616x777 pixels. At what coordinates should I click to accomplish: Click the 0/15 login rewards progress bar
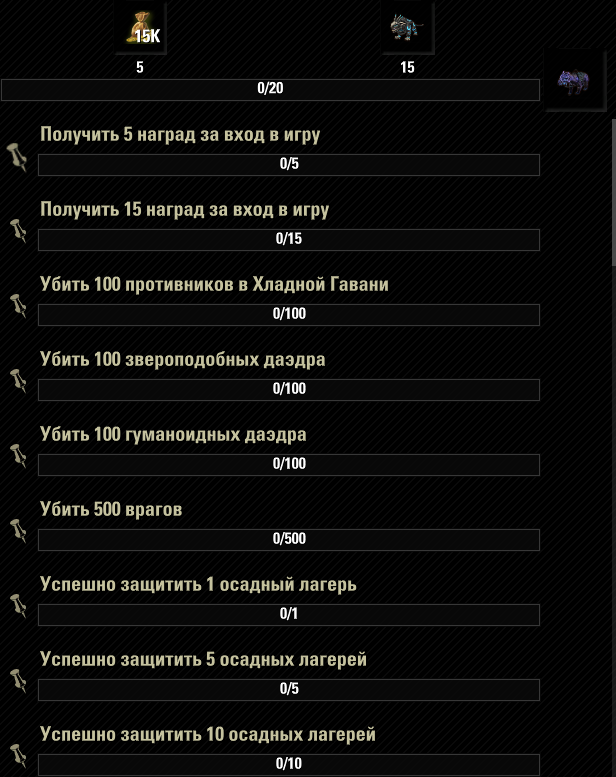(x=289, y=240)
